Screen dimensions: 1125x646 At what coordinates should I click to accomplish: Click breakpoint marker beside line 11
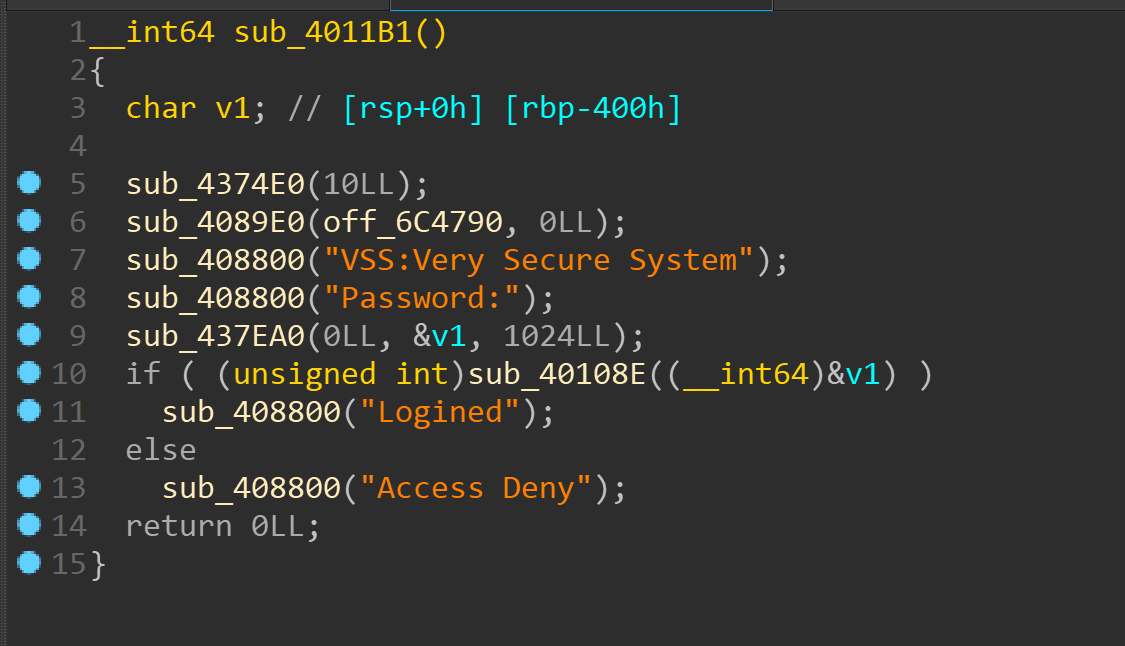tap(29, 411)
